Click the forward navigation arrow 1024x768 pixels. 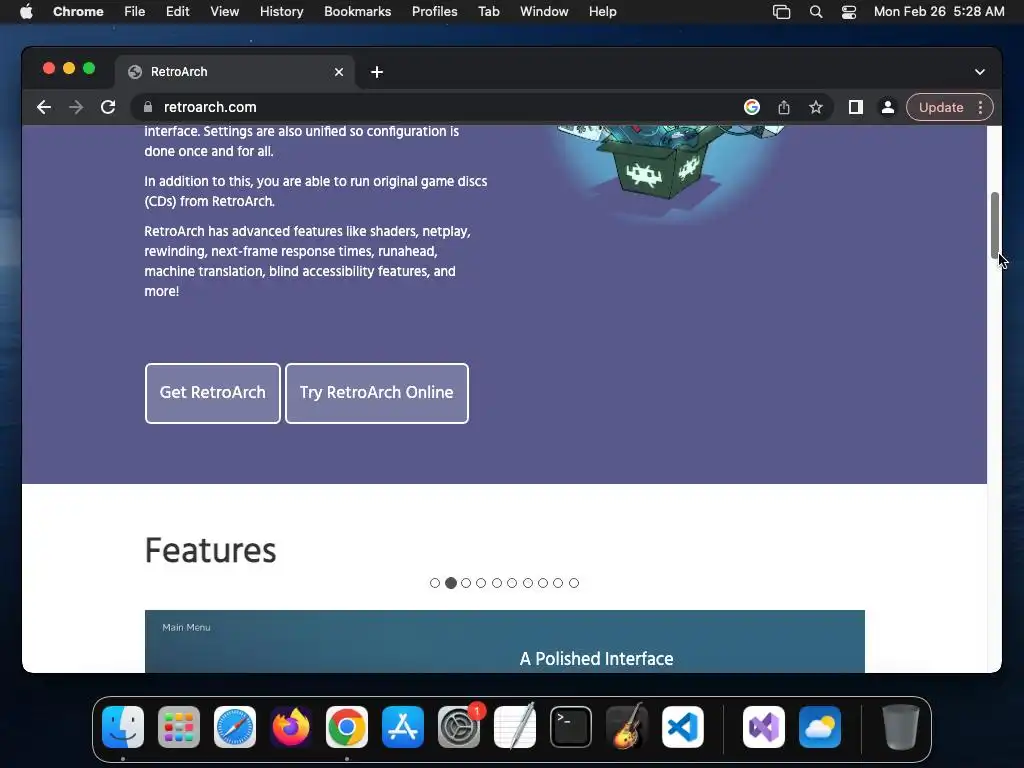76,107
